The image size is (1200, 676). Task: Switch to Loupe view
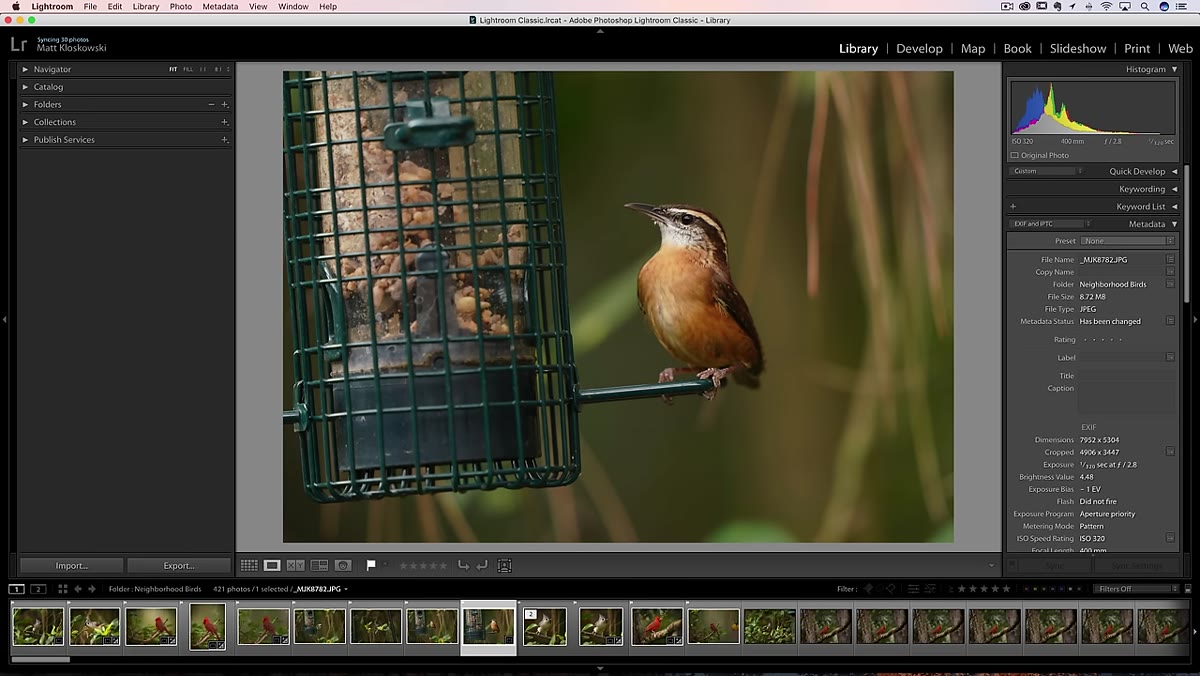tap(272, 565)
